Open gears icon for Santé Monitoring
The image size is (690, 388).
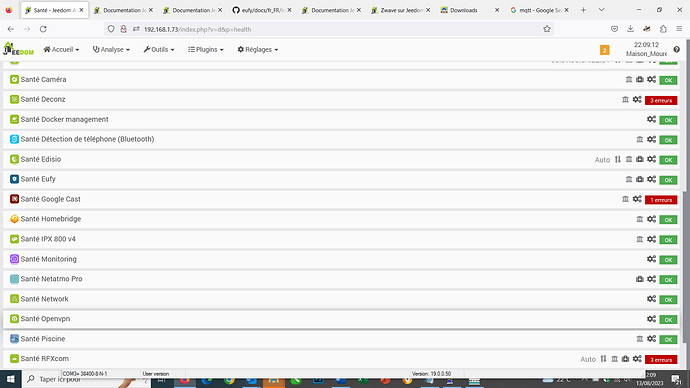tap(651, 259)
